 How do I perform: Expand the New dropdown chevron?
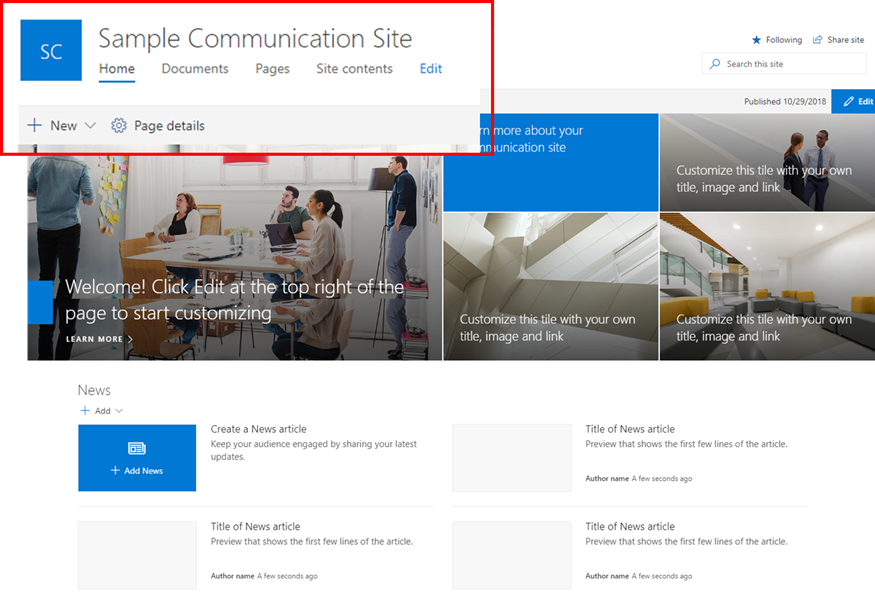[x=91, y=126]
